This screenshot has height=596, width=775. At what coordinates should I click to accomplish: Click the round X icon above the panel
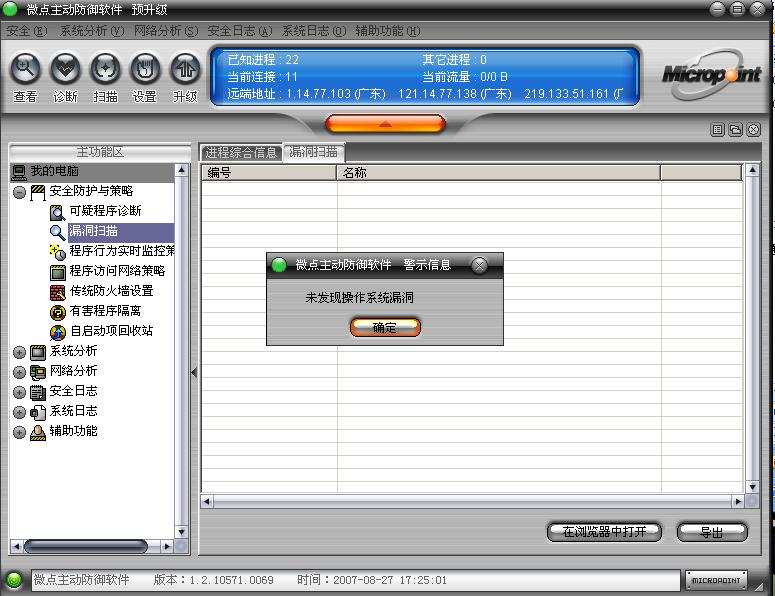point(753,130)
